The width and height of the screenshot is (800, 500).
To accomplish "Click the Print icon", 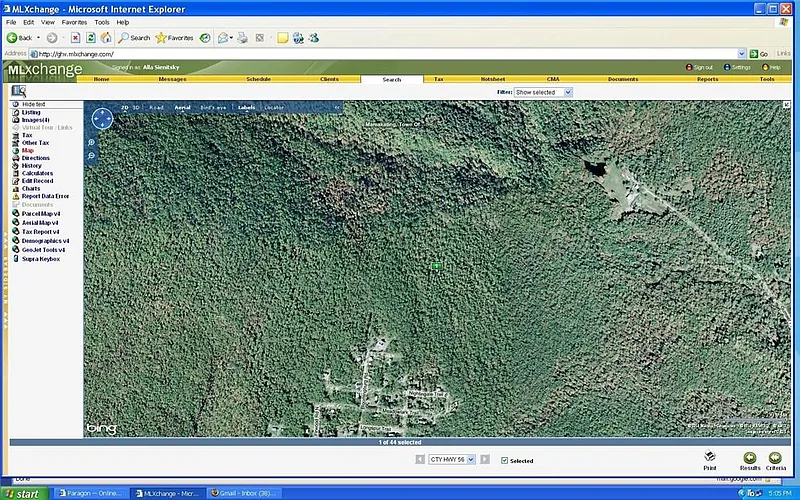I will click(x=709, y=456).
